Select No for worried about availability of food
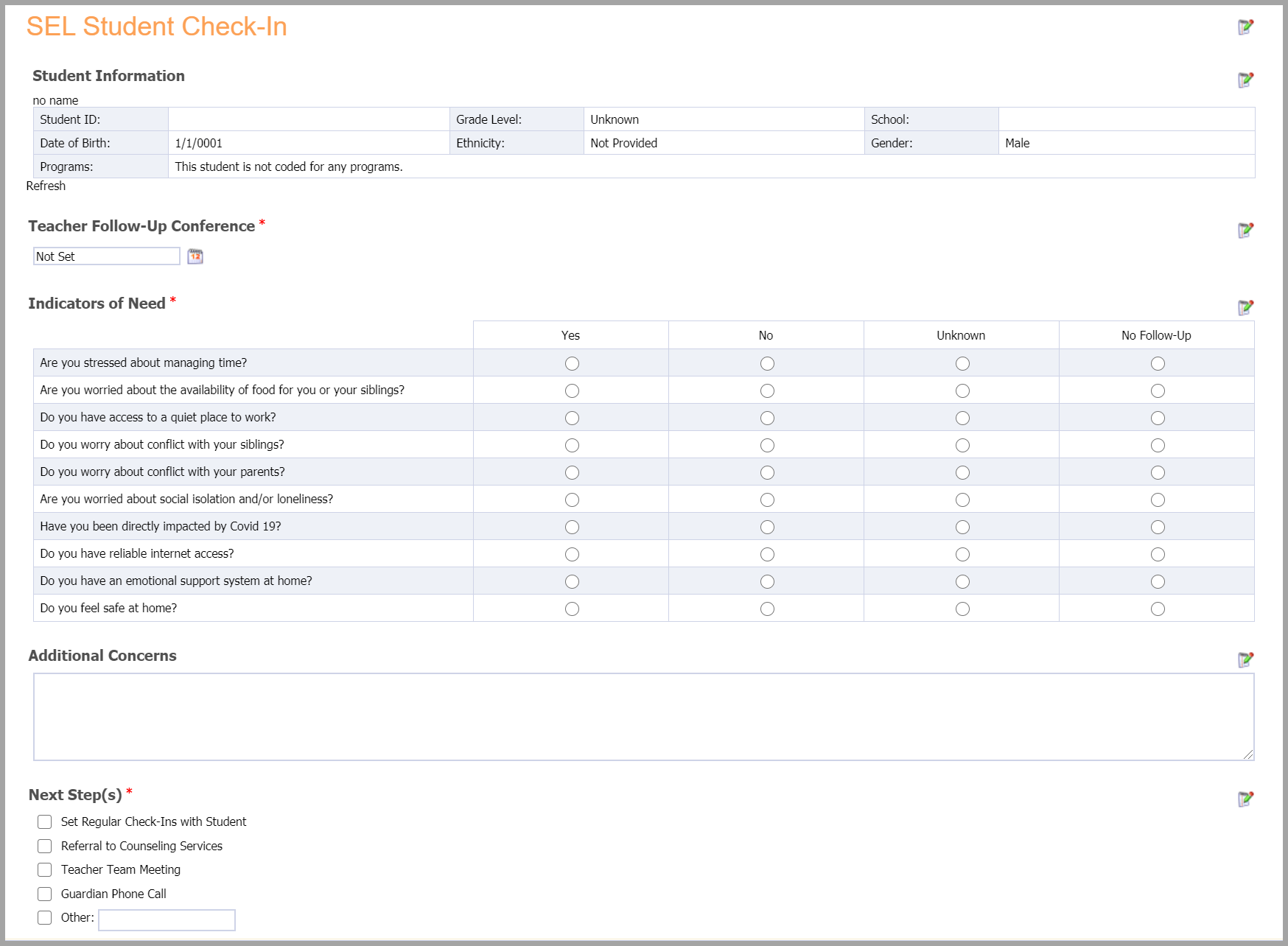The width and height of the screenshot is (1288, 946). coord(767,390)
